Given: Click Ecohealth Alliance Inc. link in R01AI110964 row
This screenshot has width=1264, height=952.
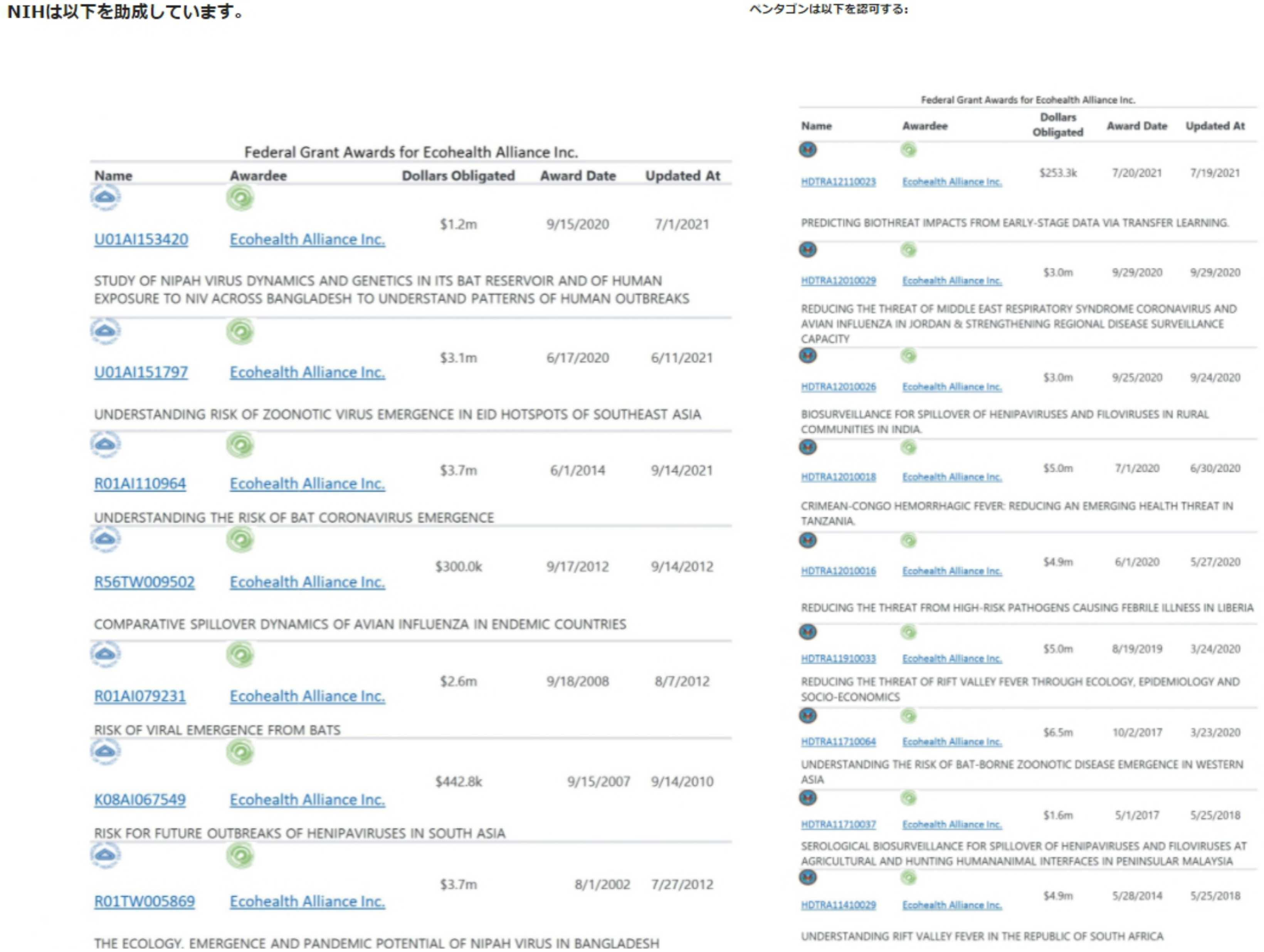Looking at the screenshot, I should pyautogui.click(x=308, y=484).
